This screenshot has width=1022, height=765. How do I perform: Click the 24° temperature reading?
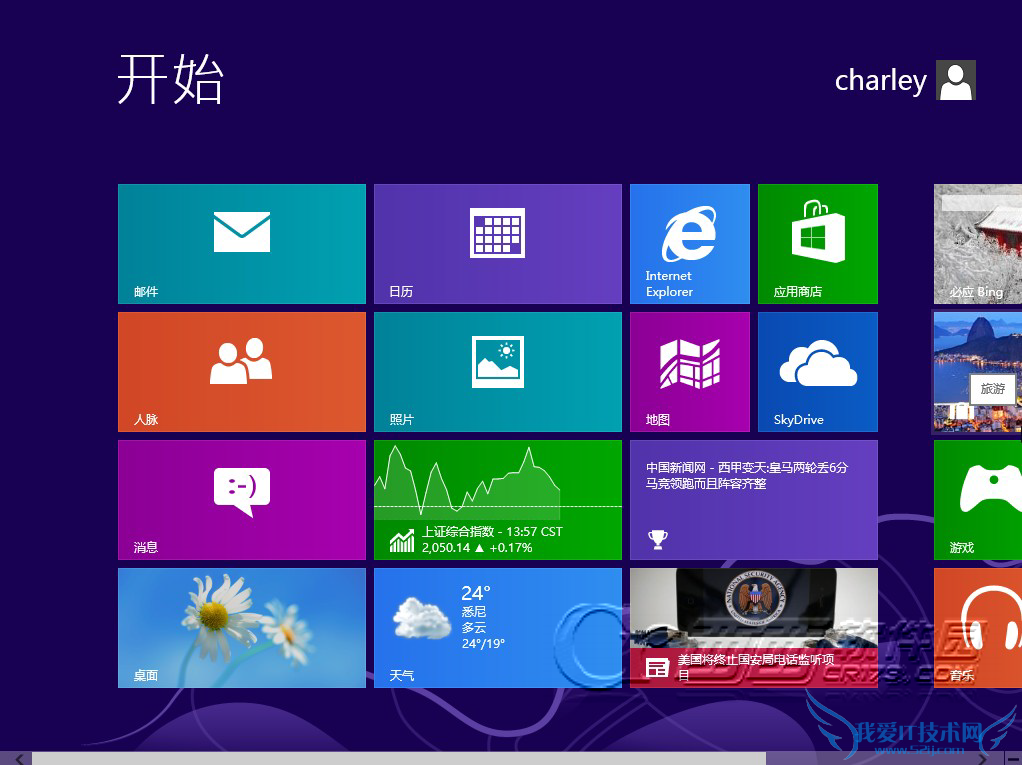click(x=476, y=593)
